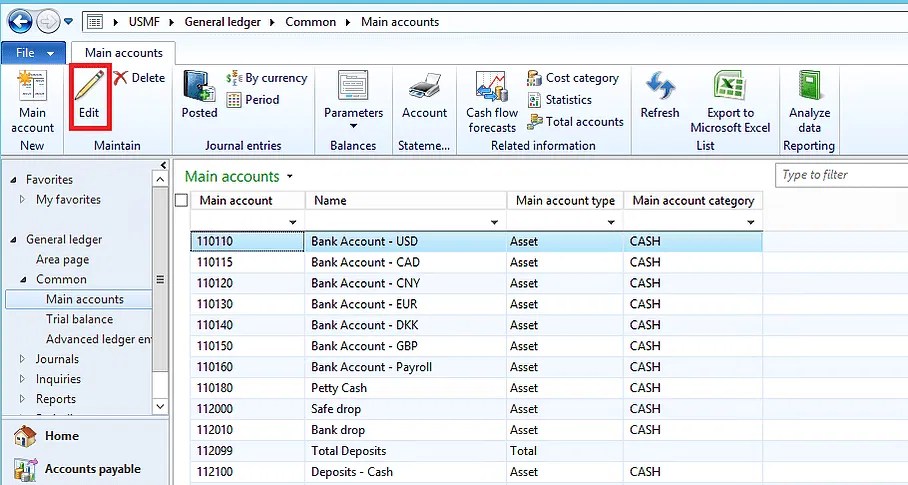The width and height of the screenshot is (908, 485).
Task: Expand the Inquiries tree node
Action: (x=23, y=379)
